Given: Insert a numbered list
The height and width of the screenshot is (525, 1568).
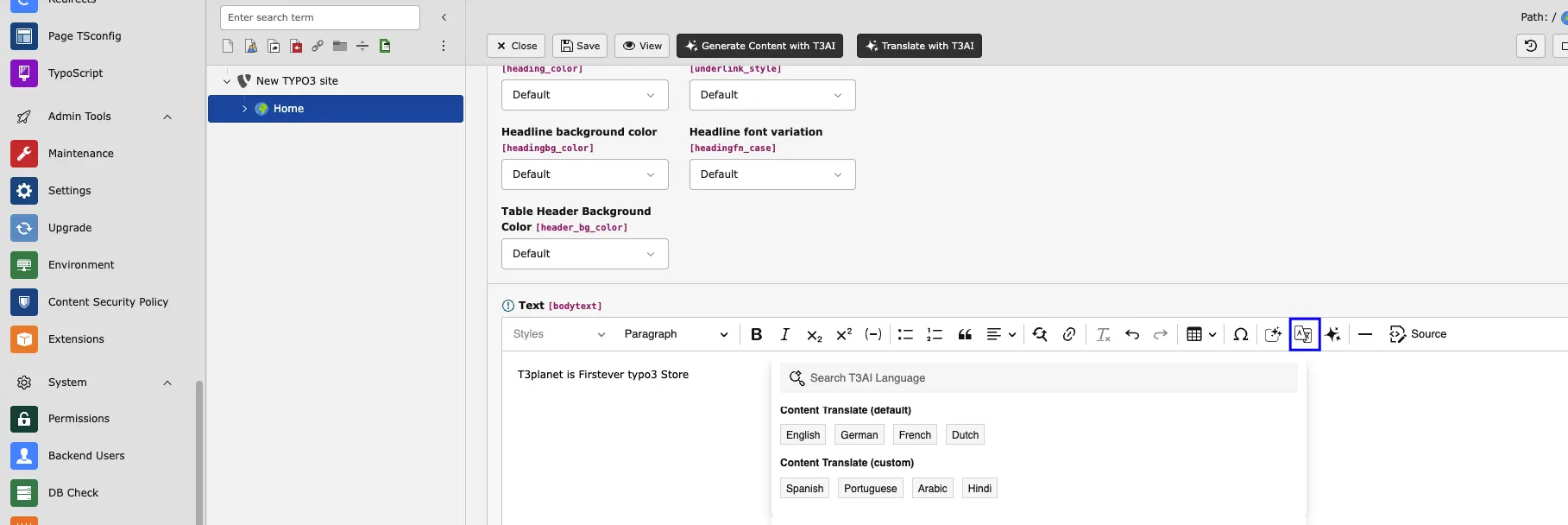Looking at the screenshot, I should tap(935, 334).
